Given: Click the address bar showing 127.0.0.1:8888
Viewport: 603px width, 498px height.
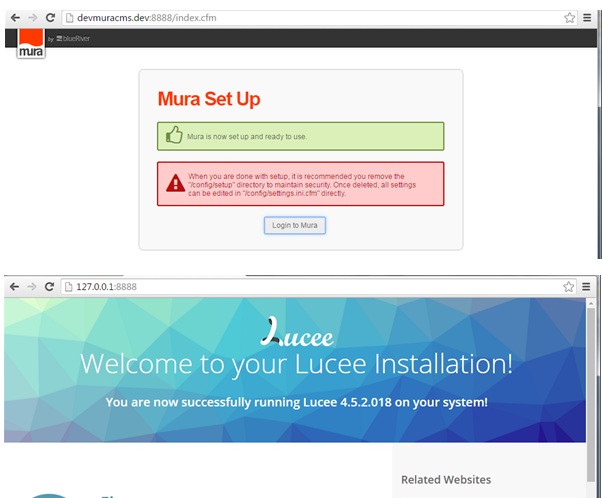Looking at the screenshot, I should click(x=319, y=287).
